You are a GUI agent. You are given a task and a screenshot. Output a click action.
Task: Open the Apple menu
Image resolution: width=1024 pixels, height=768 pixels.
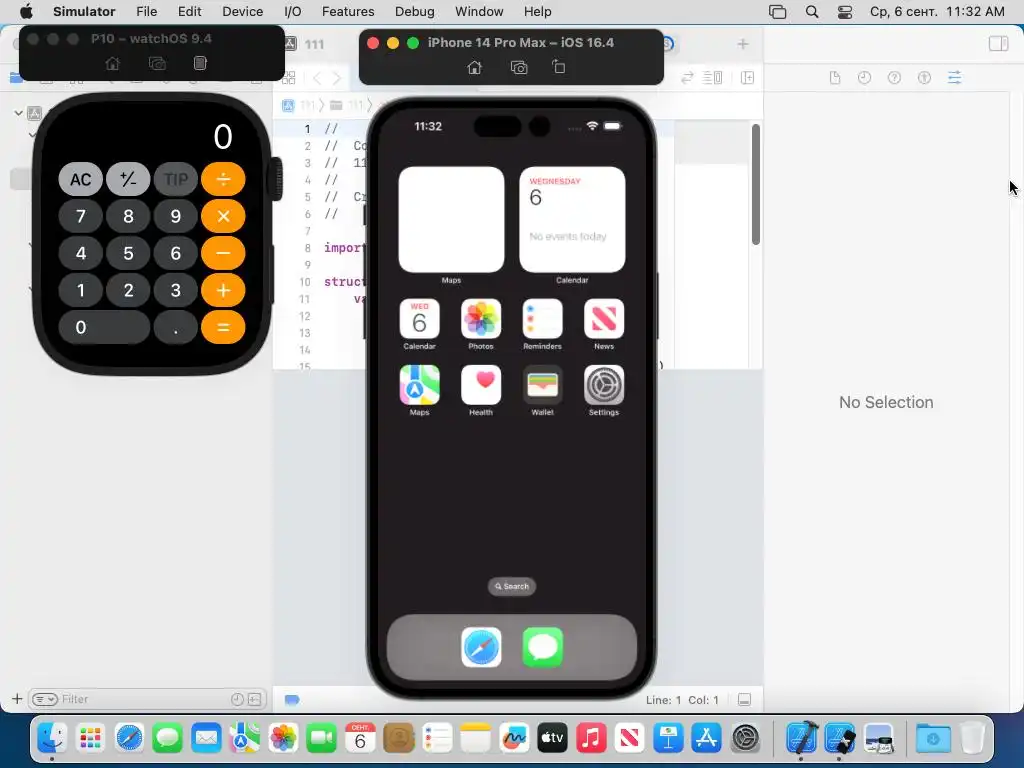click(26, 12)
